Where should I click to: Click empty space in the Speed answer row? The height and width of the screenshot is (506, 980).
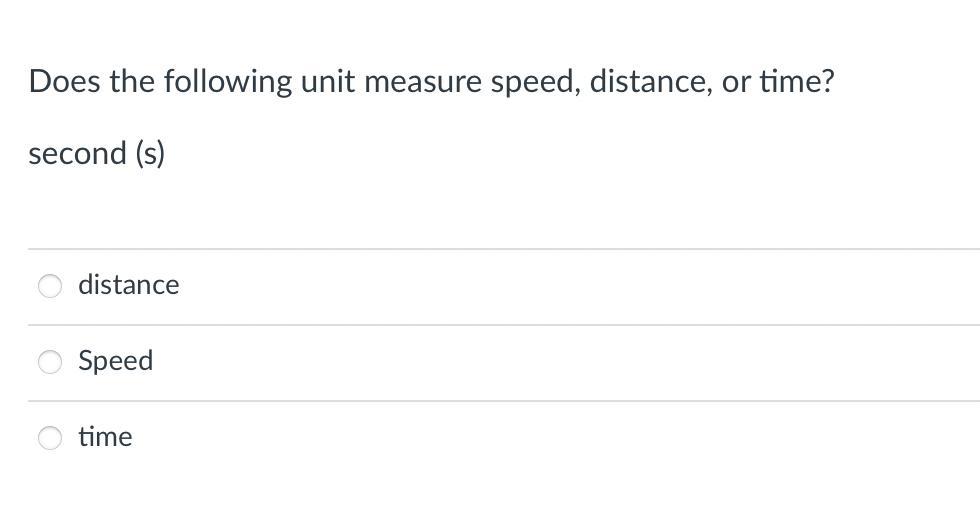600,362
